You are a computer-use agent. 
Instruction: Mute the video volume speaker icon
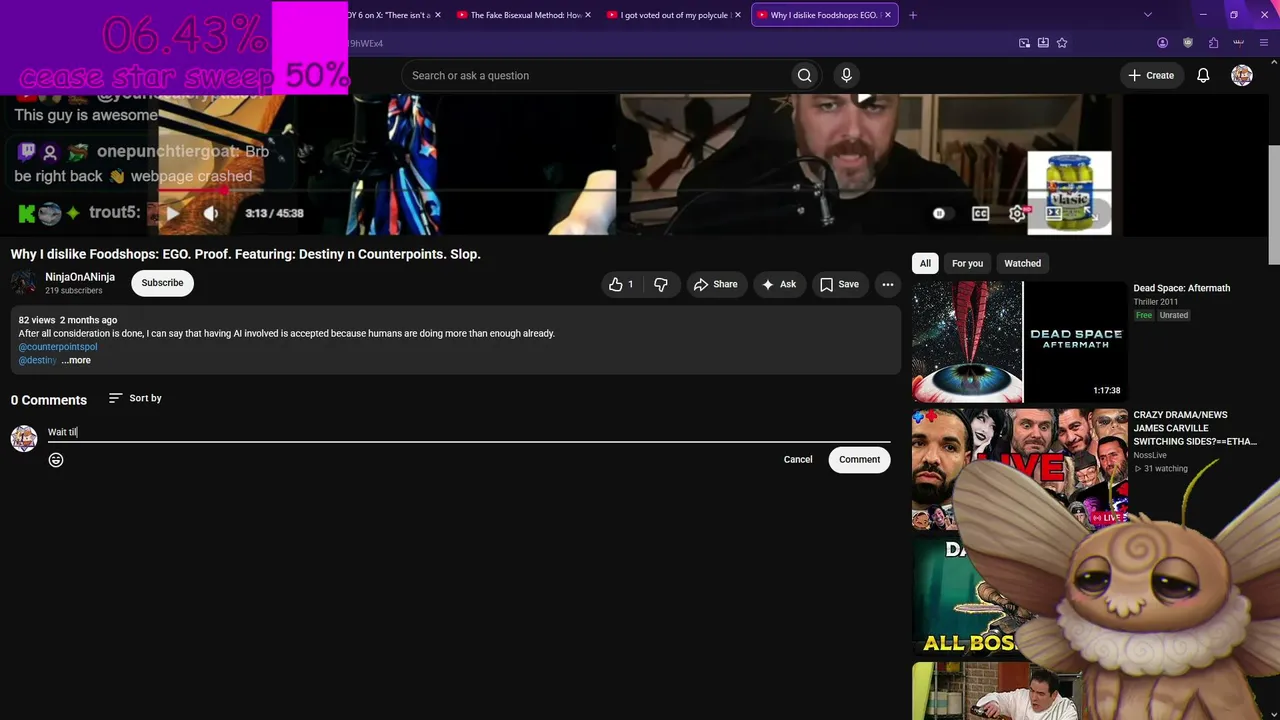211,213
